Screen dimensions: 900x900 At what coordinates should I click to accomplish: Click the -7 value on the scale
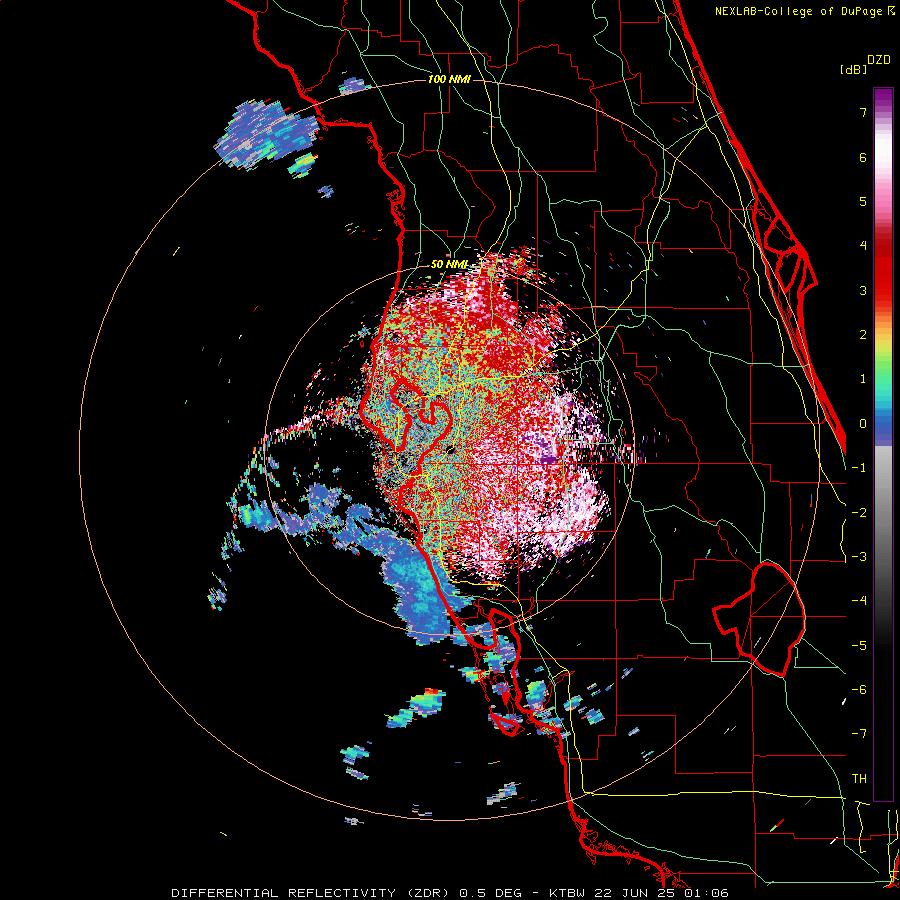[x=859, y=734]
